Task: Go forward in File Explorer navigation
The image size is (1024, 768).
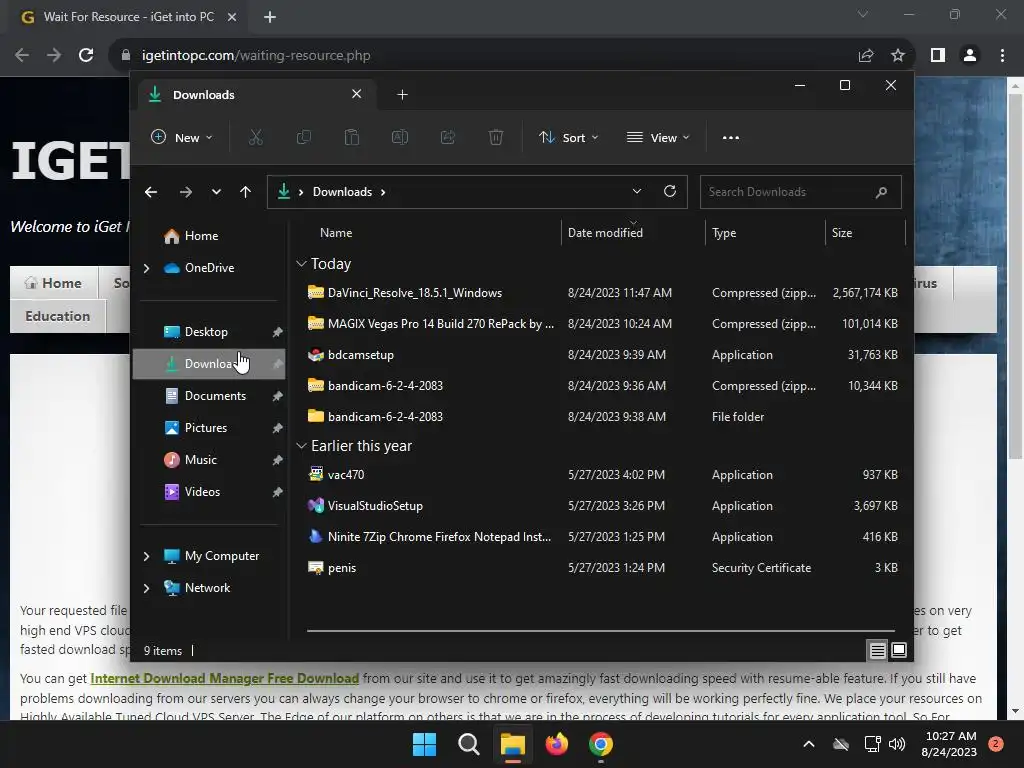Action: click(x=185, y=192)
